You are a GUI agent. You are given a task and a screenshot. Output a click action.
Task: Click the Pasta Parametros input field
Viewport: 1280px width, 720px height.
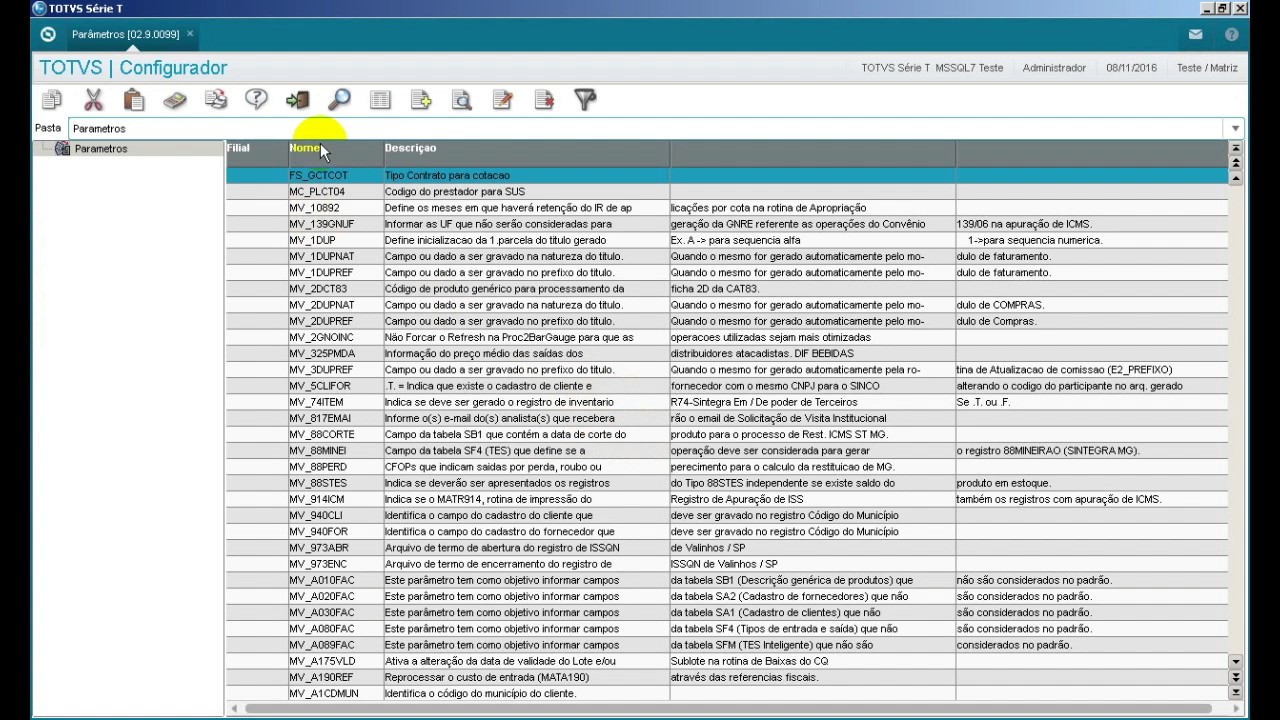click(648, 128)
